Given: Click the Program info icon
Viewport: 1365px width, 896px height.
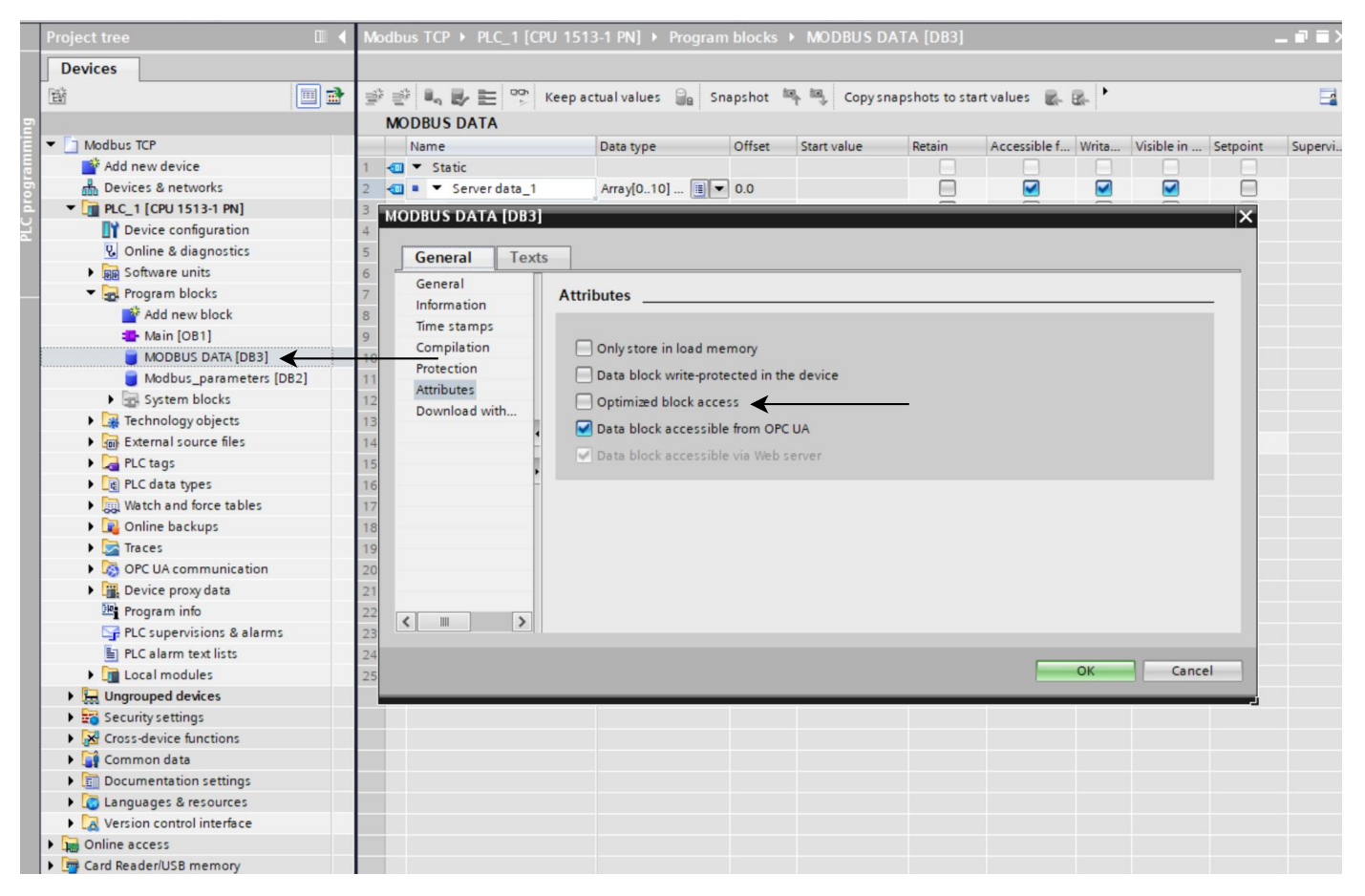Looking at the screenshot, I should coord(111,611).
